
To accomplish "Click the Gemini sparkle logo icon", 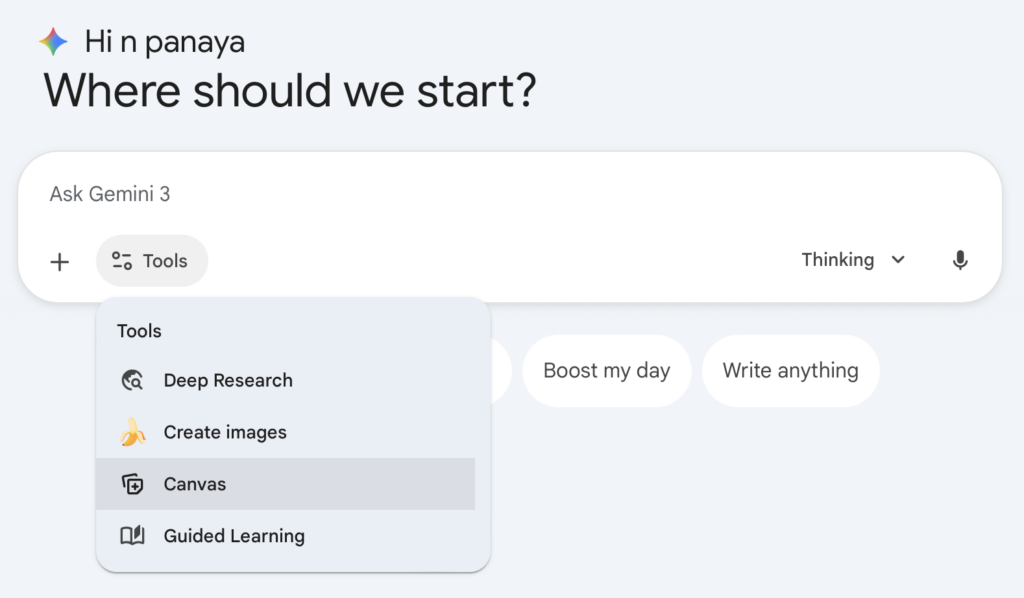I will click(x=52, y=40).
